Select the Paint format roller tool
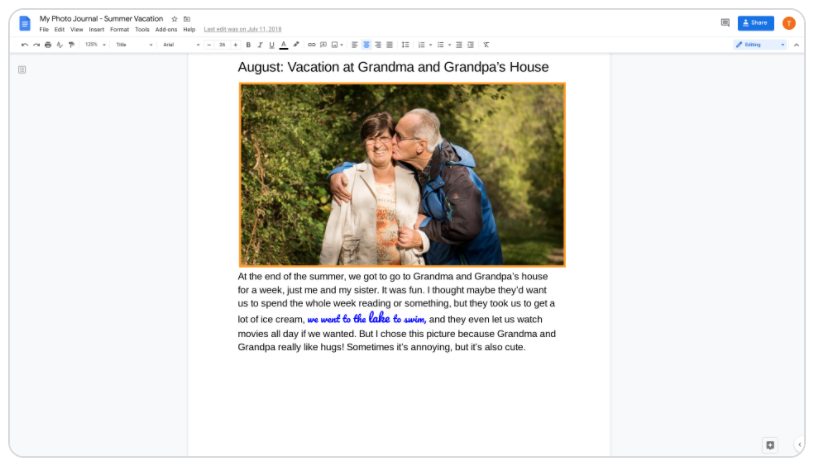This screenshot has height=468, width=818. (71, 45)
